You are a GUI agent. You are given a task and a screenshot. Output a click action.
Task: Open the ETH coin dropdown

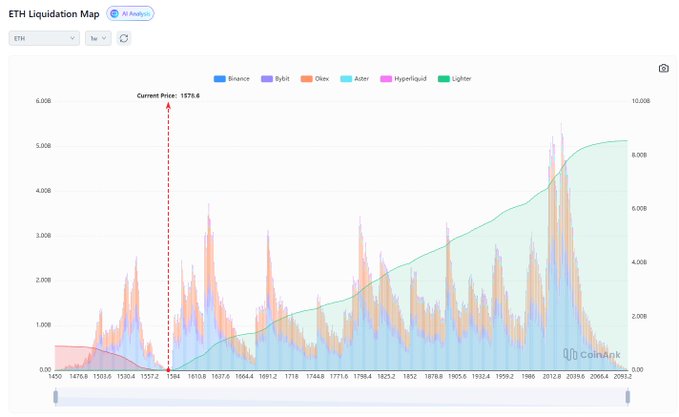44,39
